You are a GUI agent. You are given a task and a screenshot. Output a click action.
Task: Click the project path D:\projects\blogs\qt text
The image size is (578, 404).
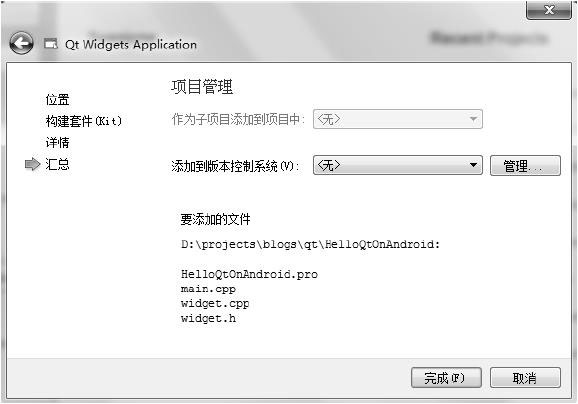click(x=310, y=244)
